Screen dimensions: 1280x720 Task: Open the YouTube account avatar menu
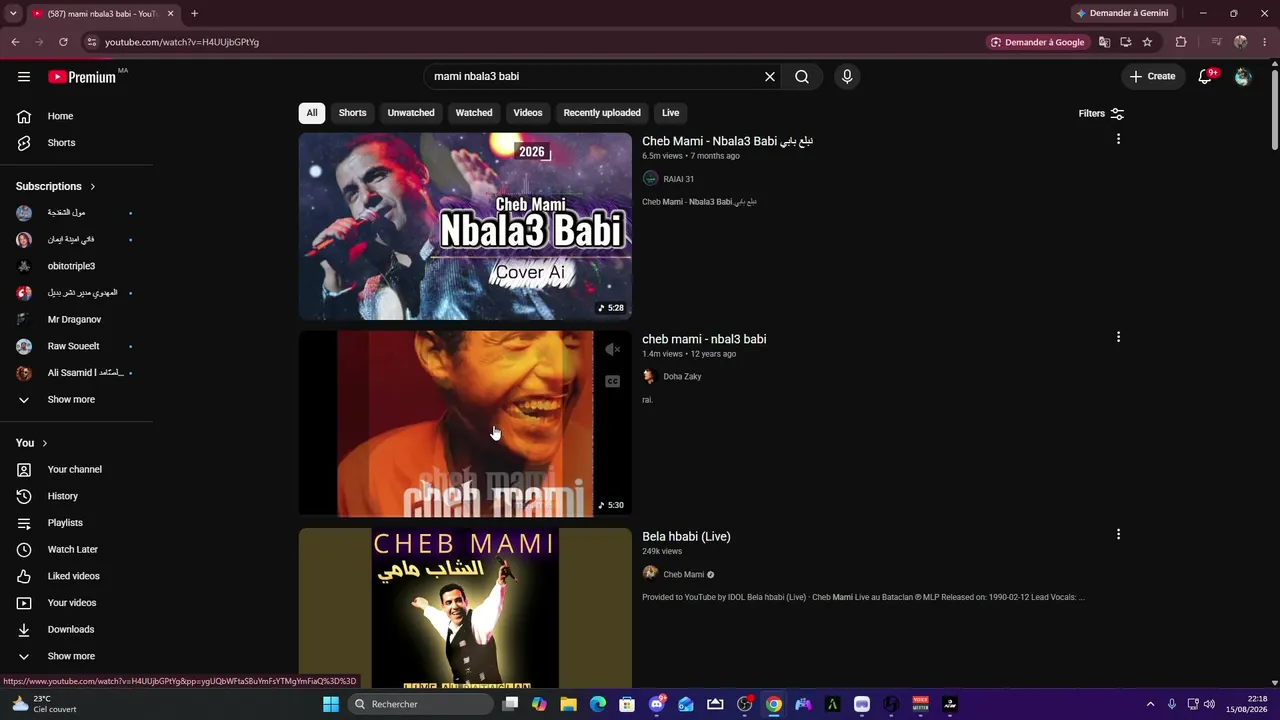coord(1243,76)
